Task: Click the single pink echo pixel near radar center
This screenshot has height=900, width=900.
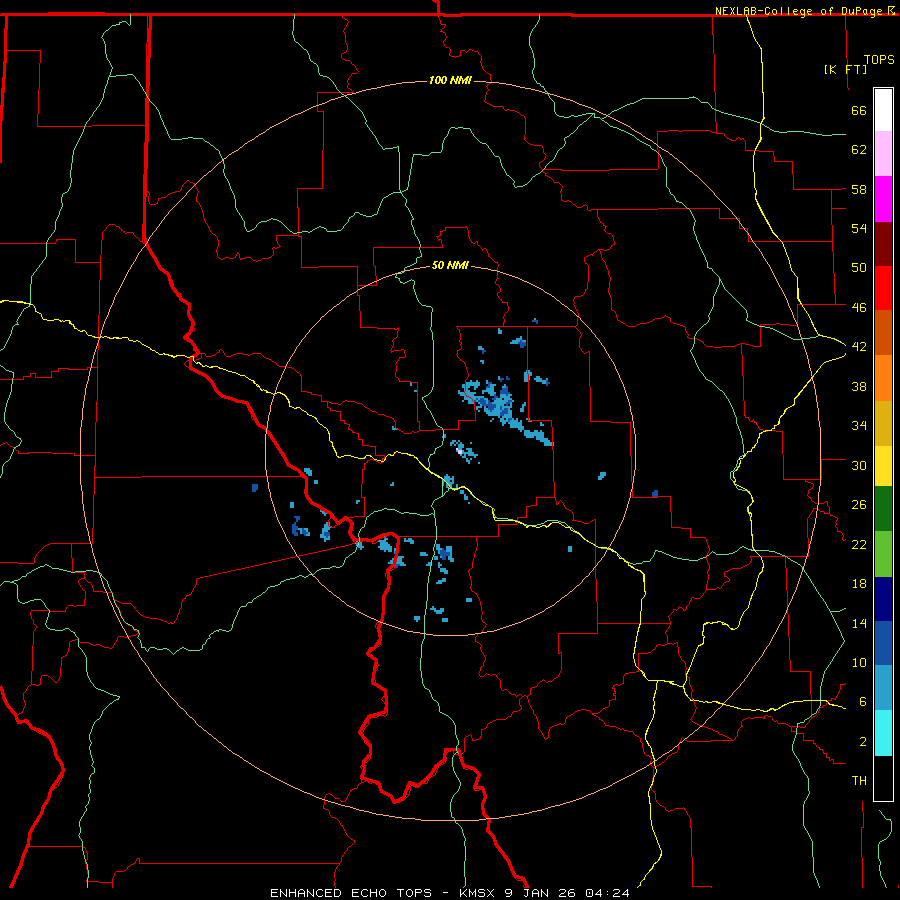Action: tap(460, 452)
